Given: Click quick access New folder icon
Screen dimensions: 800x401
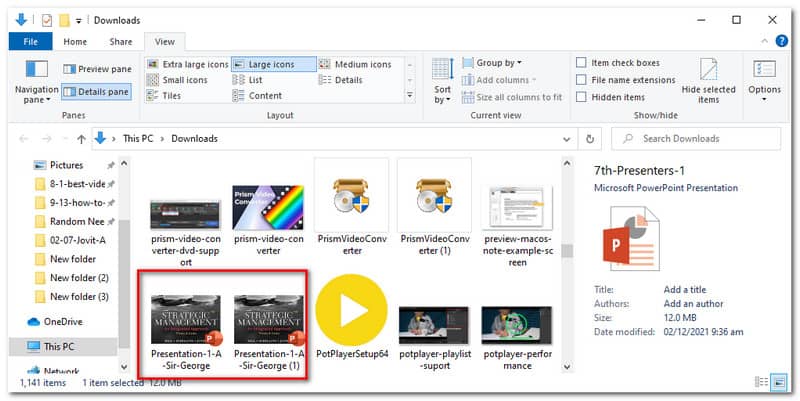Looking at the screenshot, I should pos(64,20).
